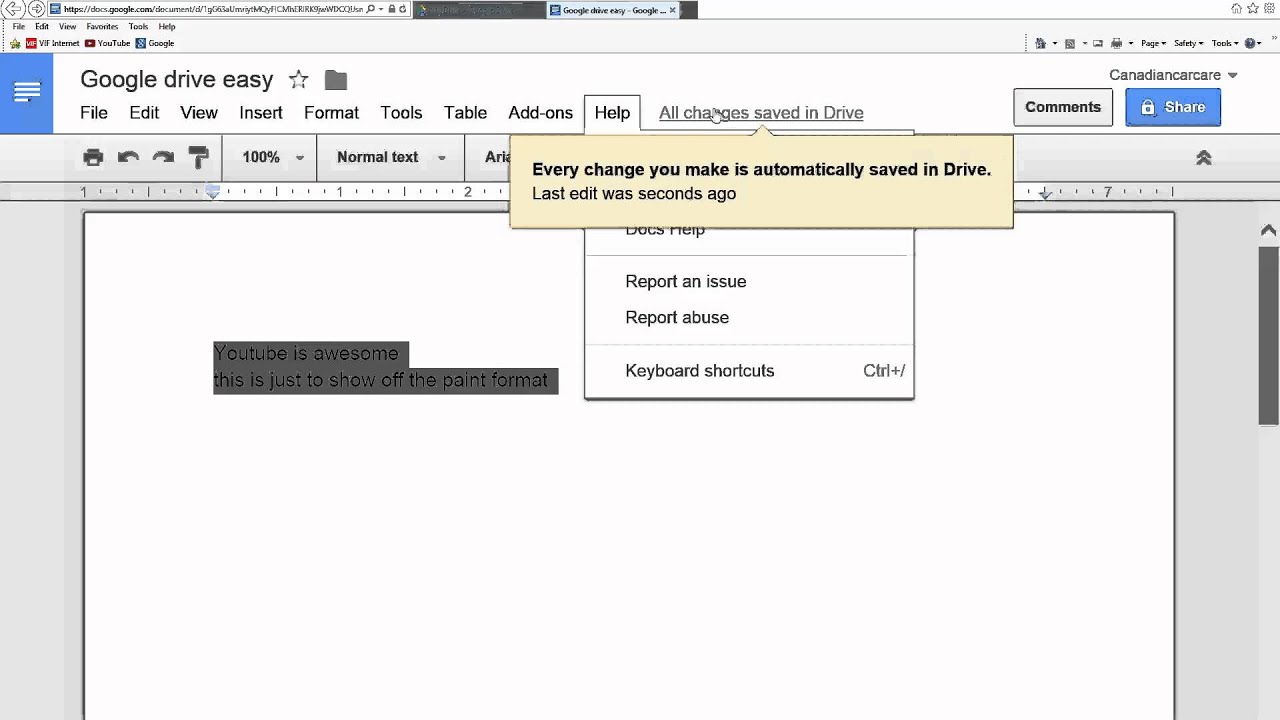Screen dimensions: 1280x720
Task: Open the Format menu
Action: 331,113
